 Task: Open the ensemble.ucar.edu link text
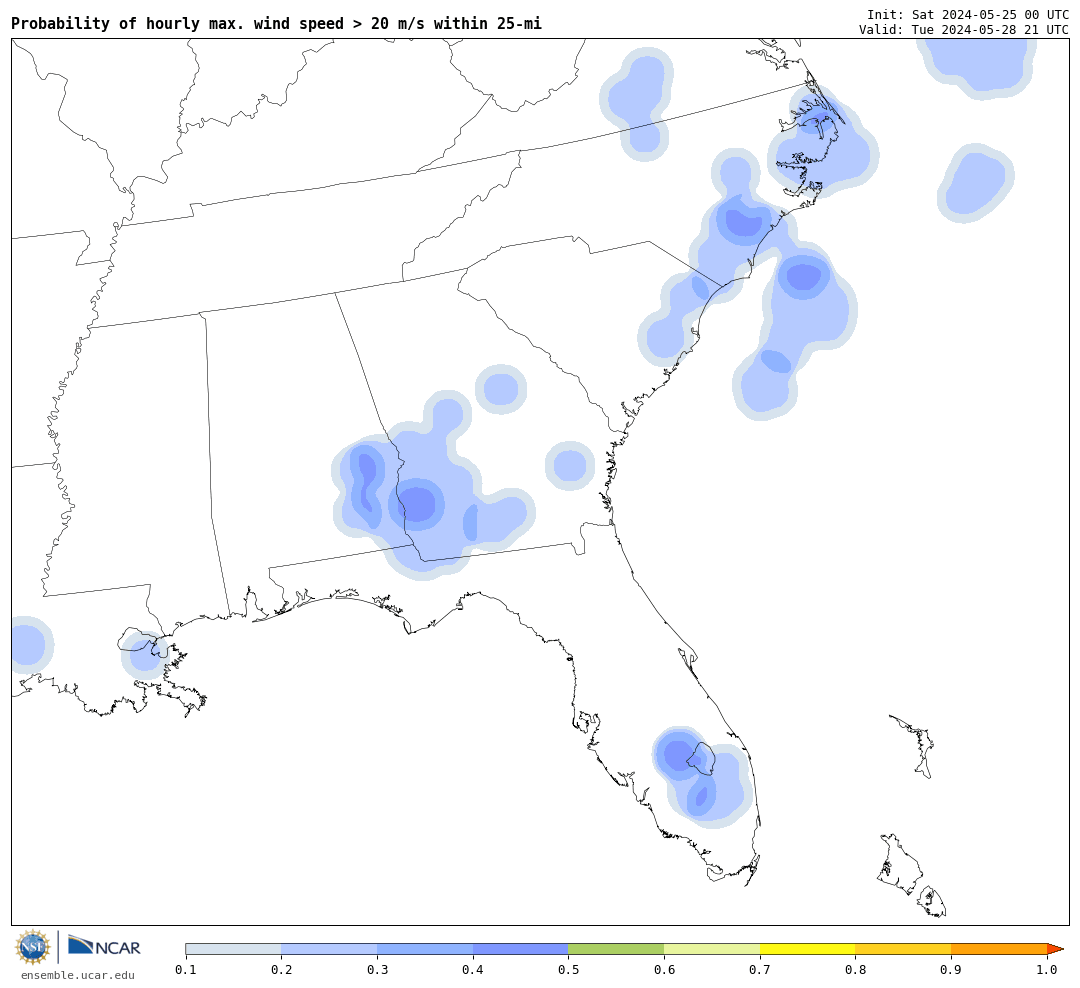tap(78, 975)
